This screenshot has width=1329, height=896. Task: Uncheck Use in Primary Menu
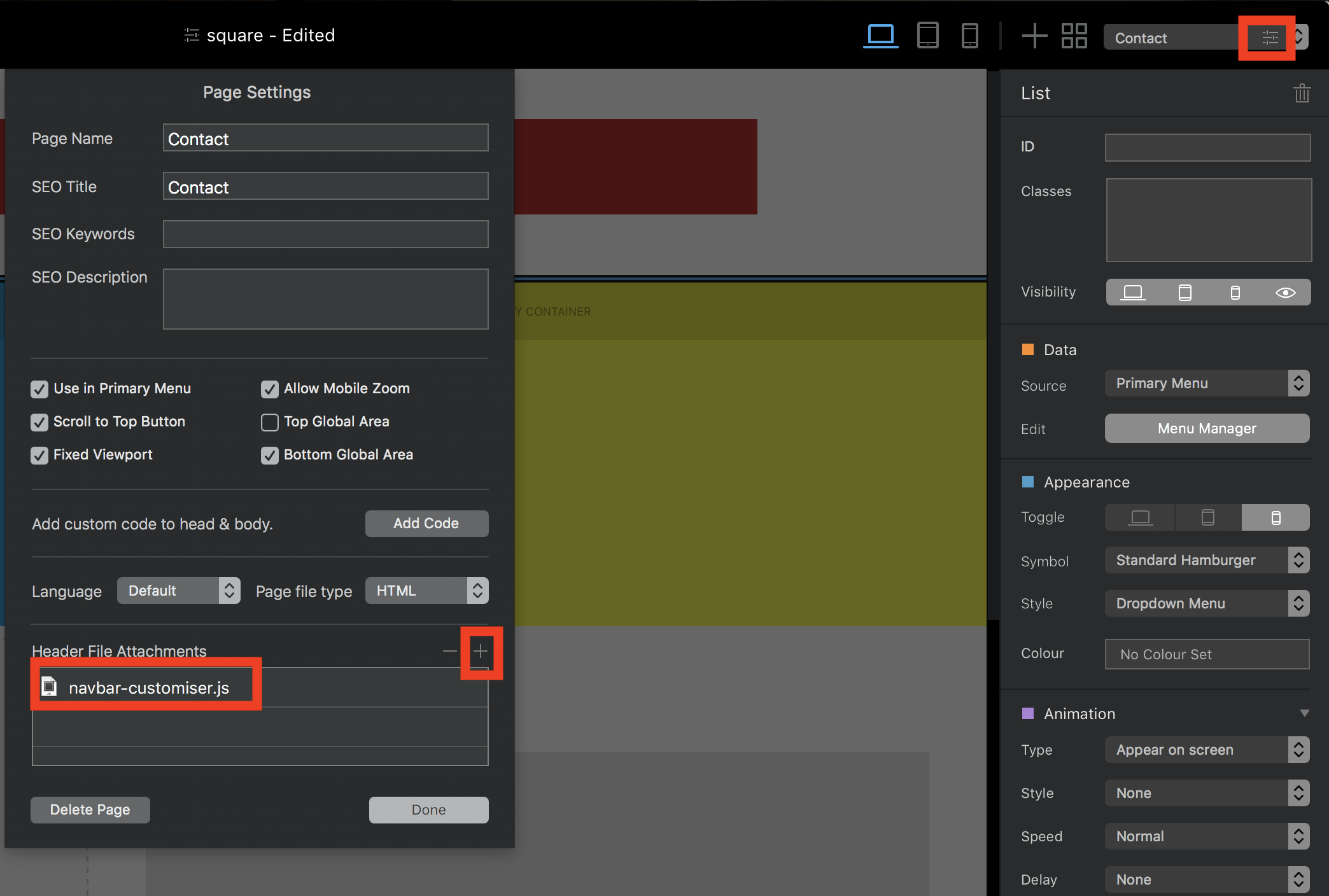point(39,389)
